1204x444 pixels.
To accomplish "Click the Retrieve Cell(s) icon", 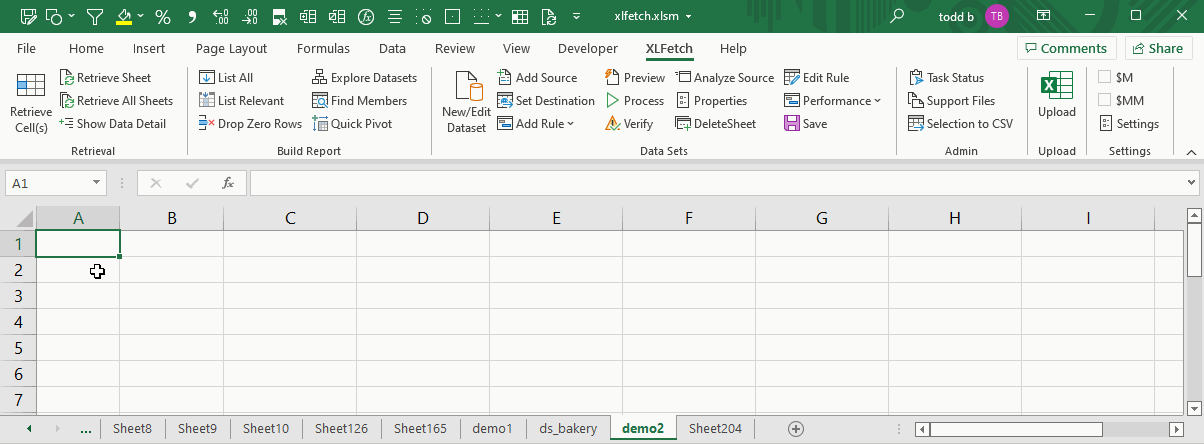I will 31,87.
